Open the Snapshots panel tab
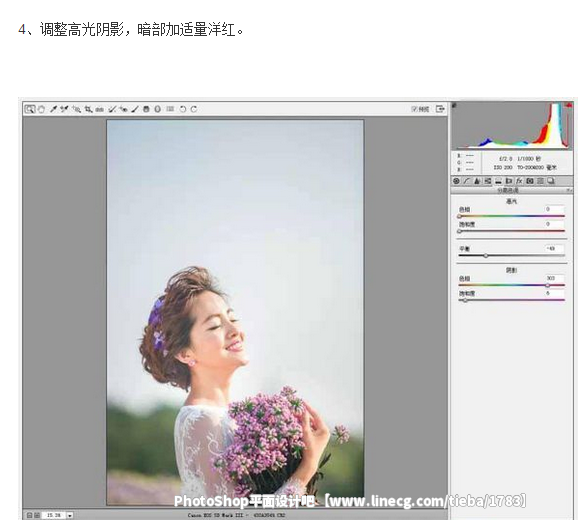Viewport: 582px width, 520px height. (551, 181)
